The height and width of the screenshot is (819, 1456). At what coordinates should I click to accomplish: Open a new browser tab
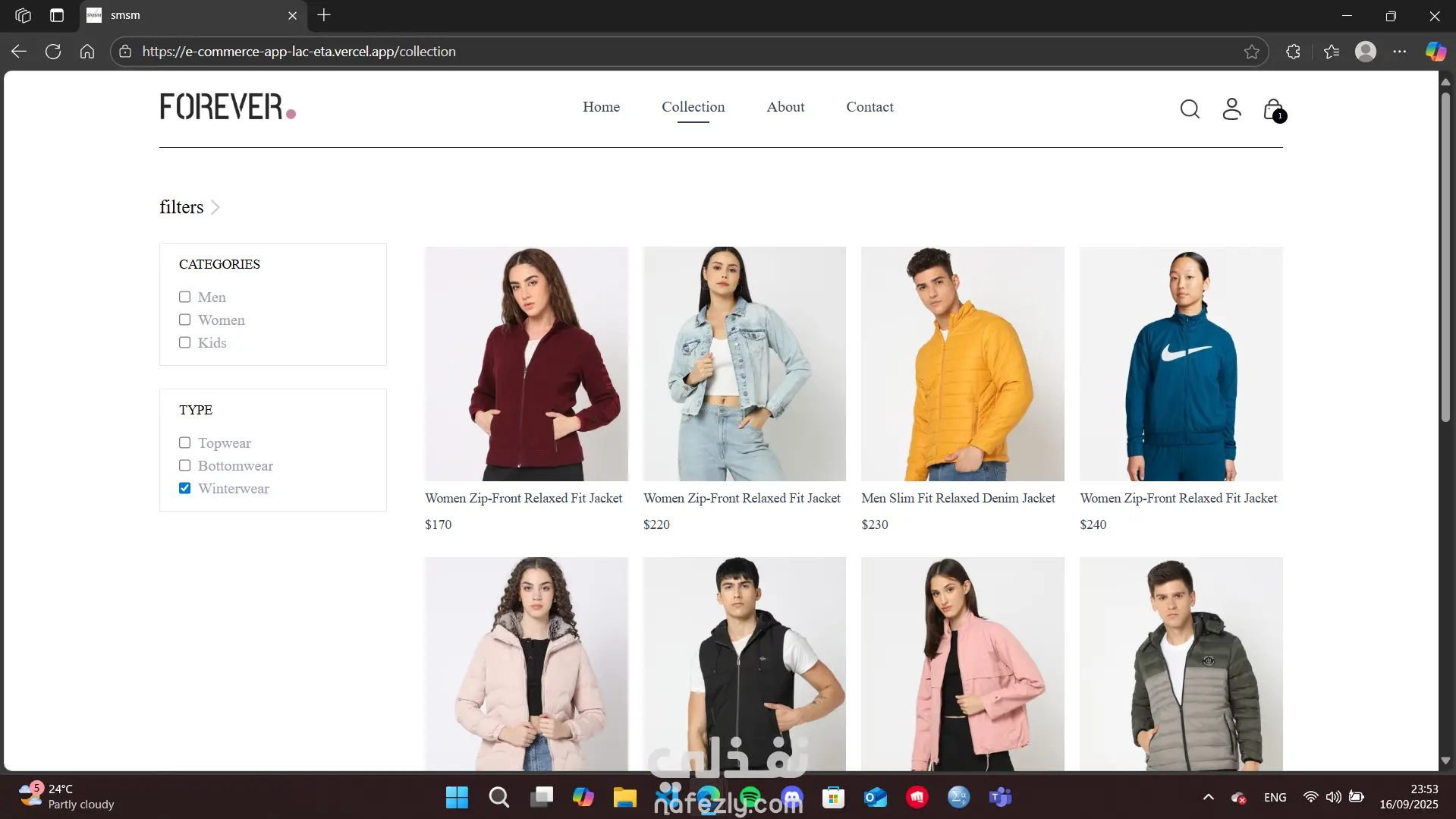[x=324, y=15]
